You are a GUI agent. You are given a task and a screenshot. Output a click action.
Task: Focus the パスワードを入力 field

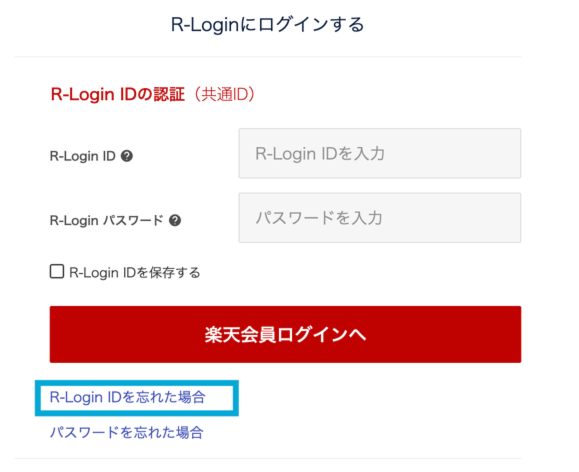coord(380,218)
